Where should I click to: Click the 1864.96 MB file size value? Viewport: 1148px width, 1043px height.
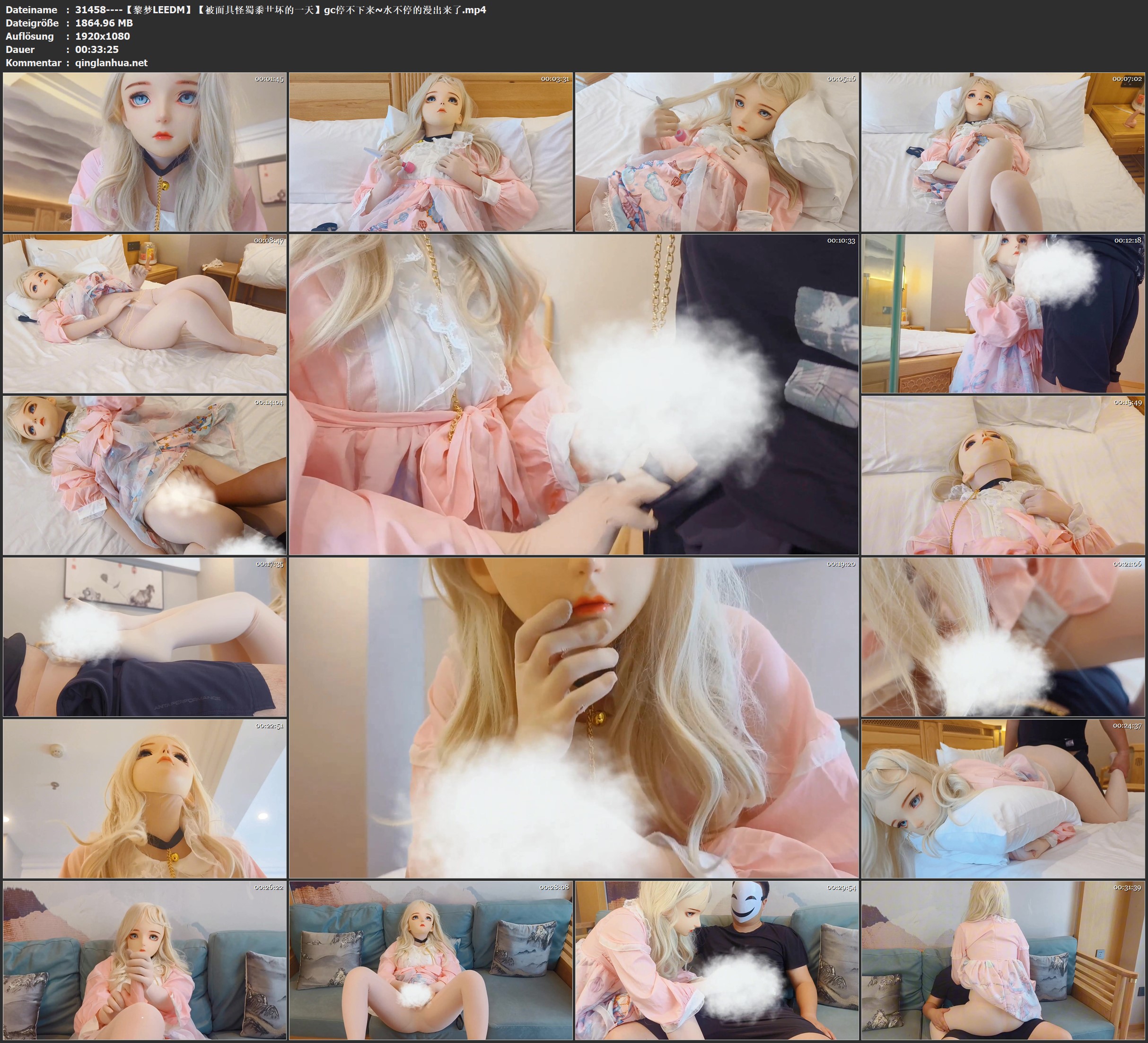click(104, 23)
